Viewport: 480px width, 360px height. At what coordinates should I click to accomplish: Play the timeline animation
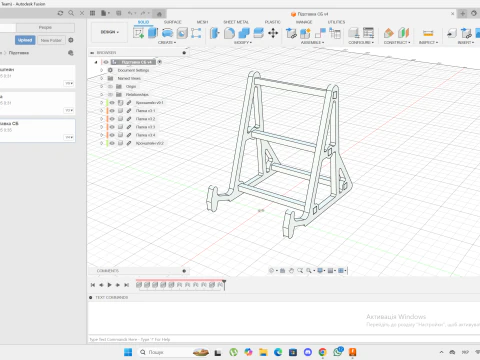point(109,285)
